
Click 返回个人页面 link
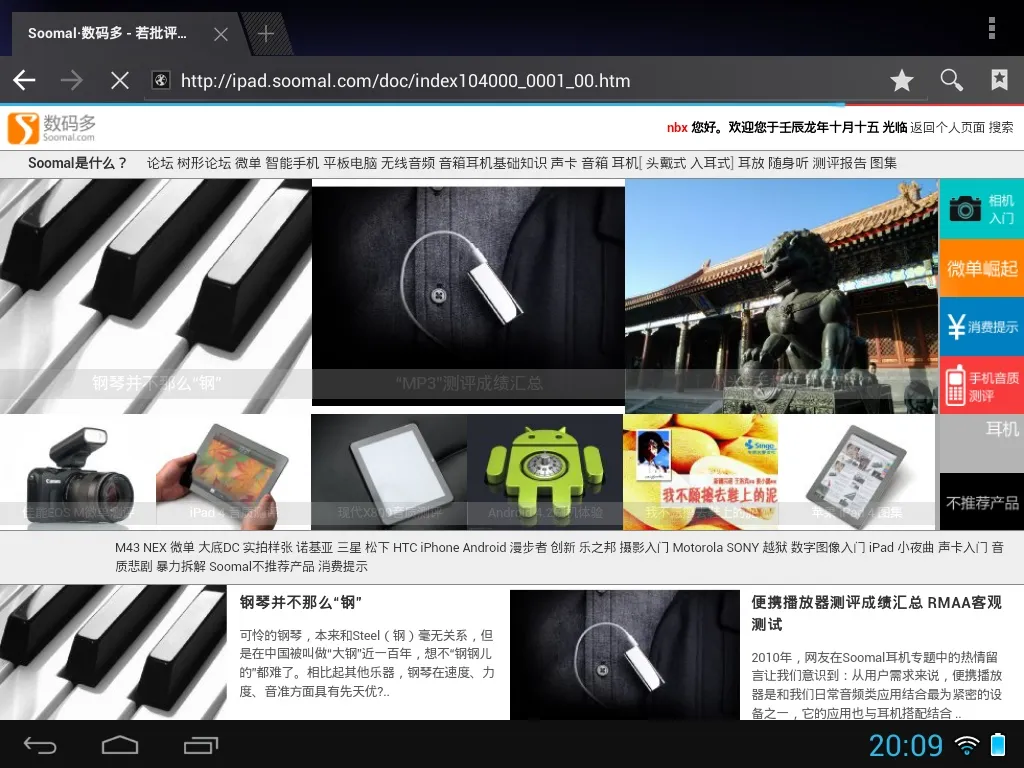pos(948,127)
